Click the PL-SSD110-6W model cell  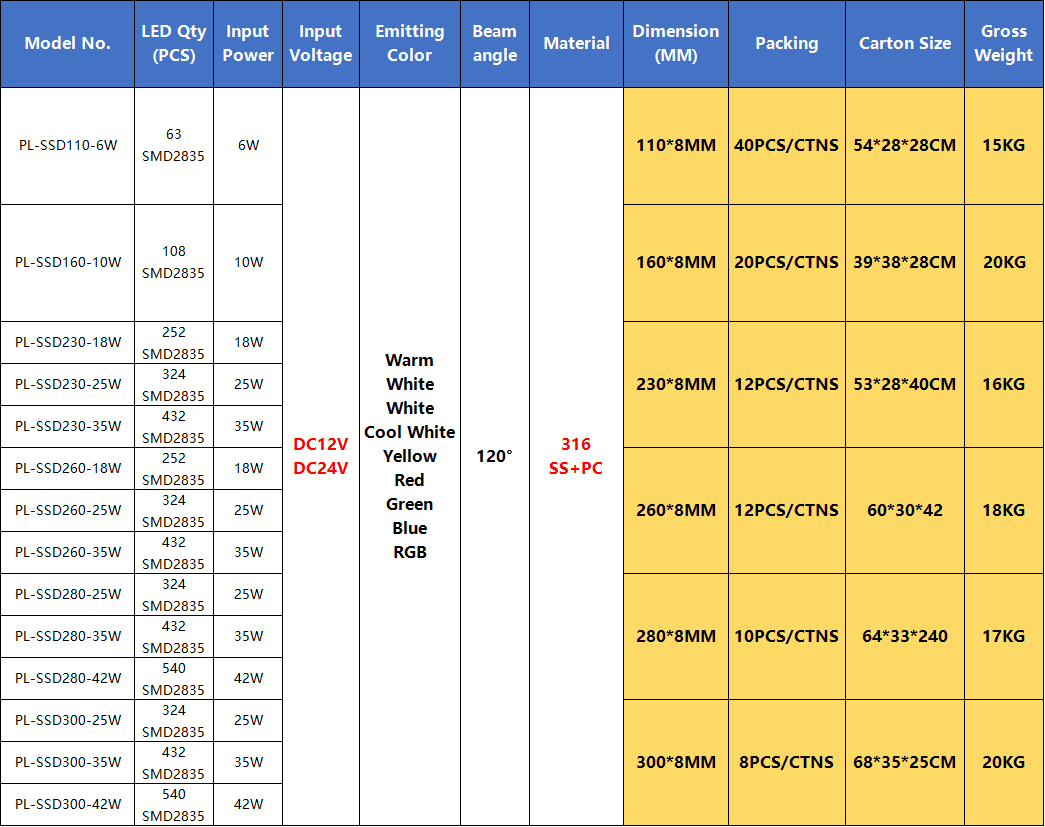point(67,146)
